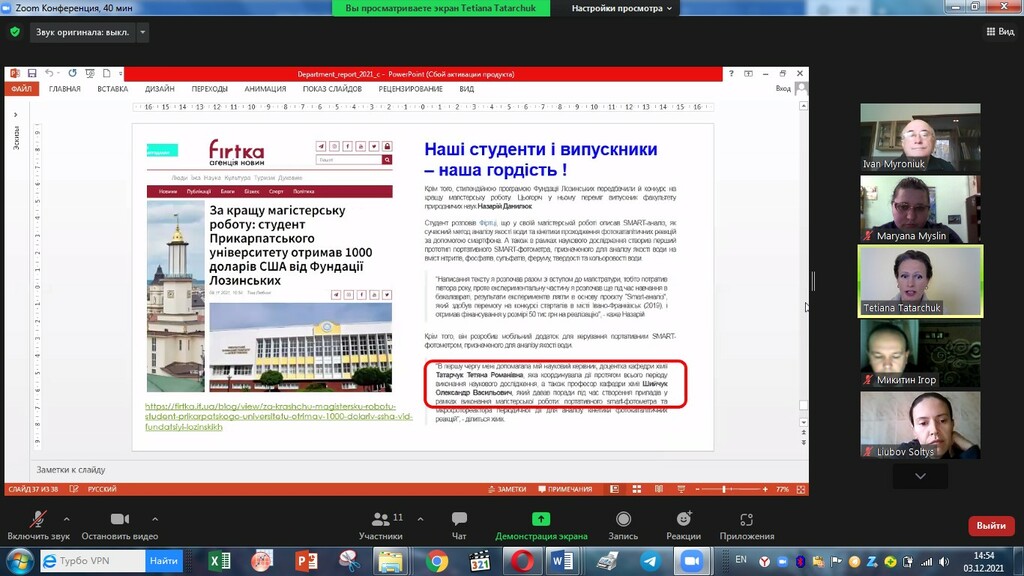The height and width of the screenshot is (576, 1024).
Task: Expand audio options arrow next to microphone
Action: [67, 519]
